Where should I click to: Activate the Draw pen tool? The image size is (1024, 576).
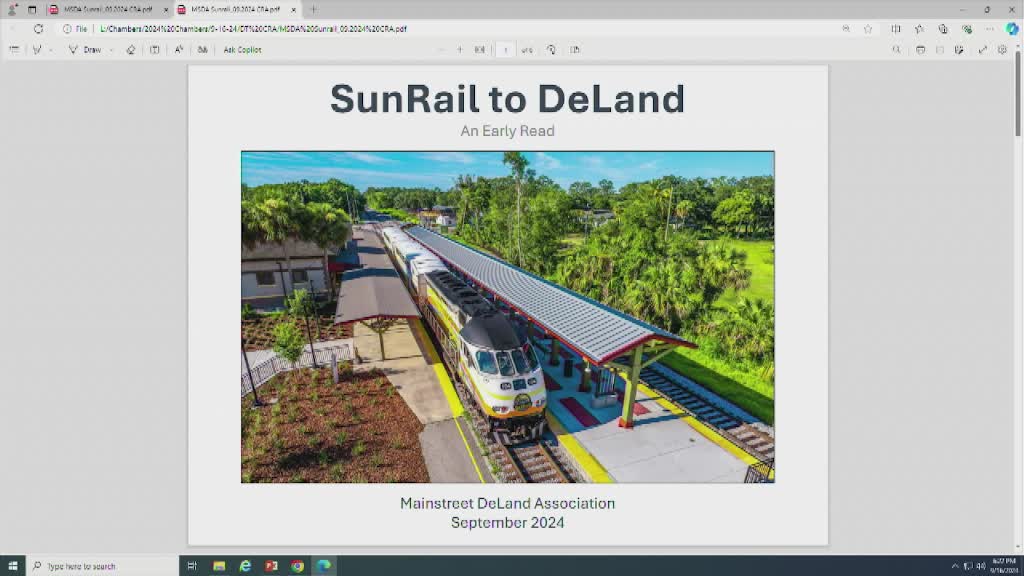pyautogui.click(x=85, y=50)
